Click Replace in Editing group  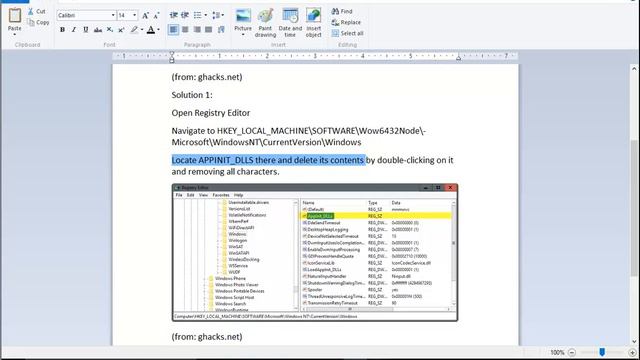pos(346,22)
